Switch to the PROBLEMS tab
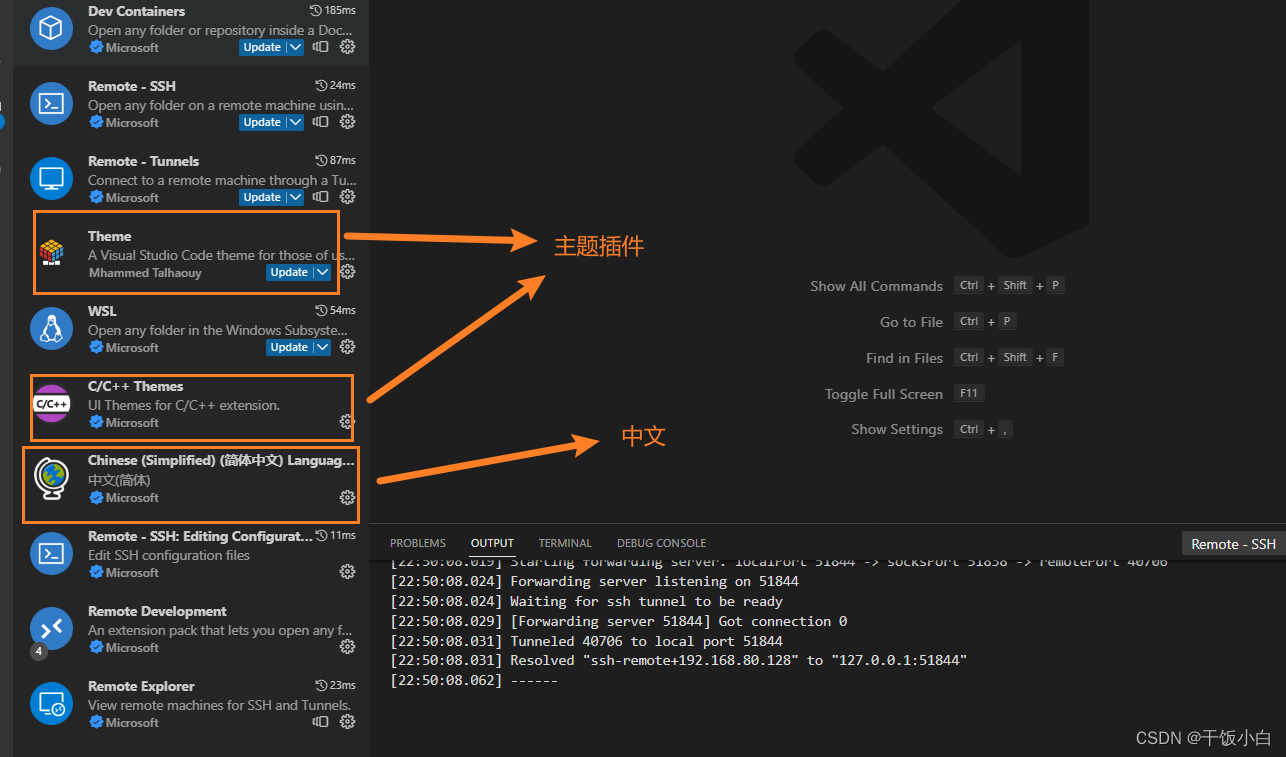 pos(418,543)
